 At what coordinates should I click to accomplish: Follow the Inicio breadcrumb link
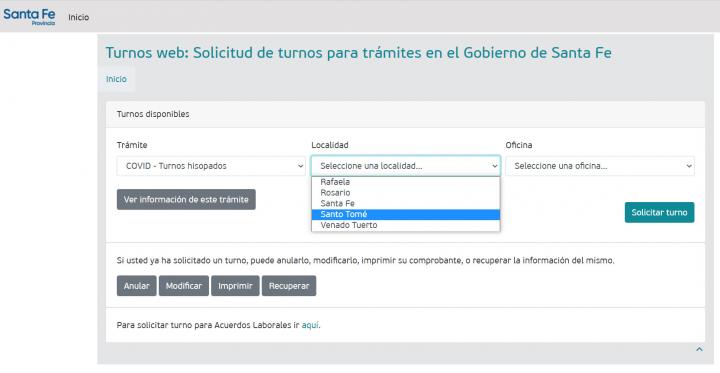(116, 79)
